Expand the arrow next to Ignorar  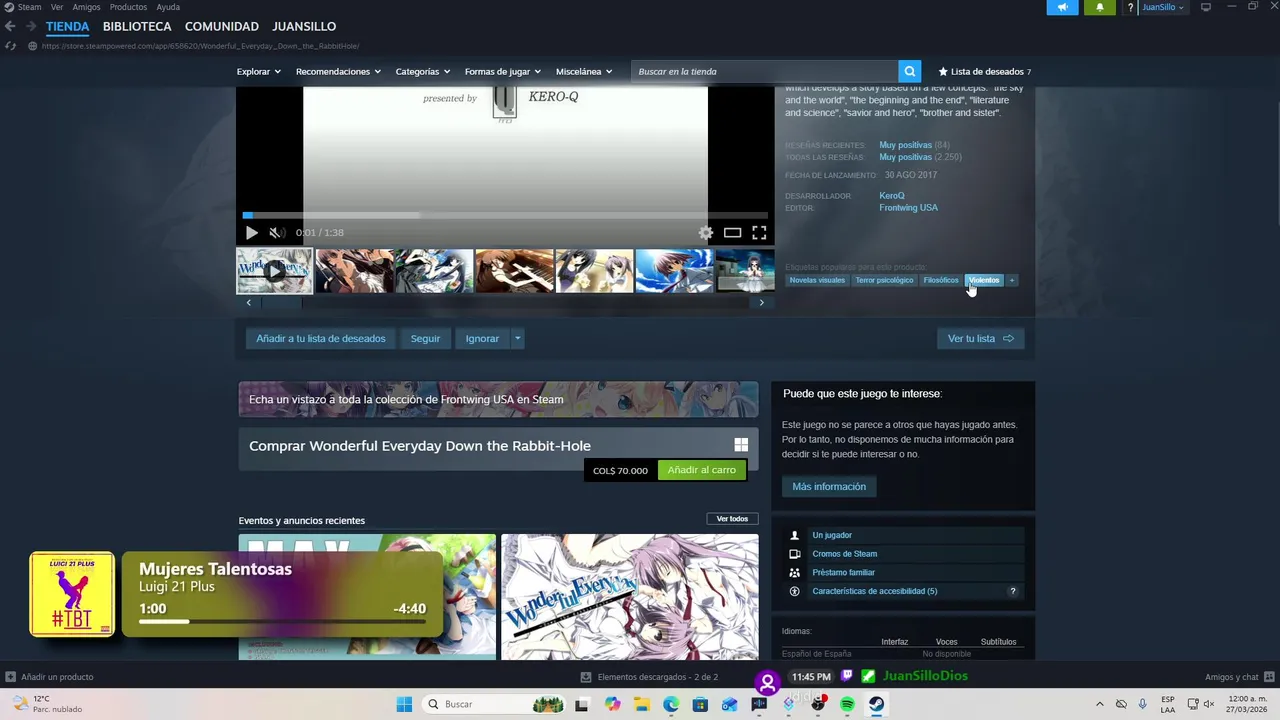pos(517,338)
